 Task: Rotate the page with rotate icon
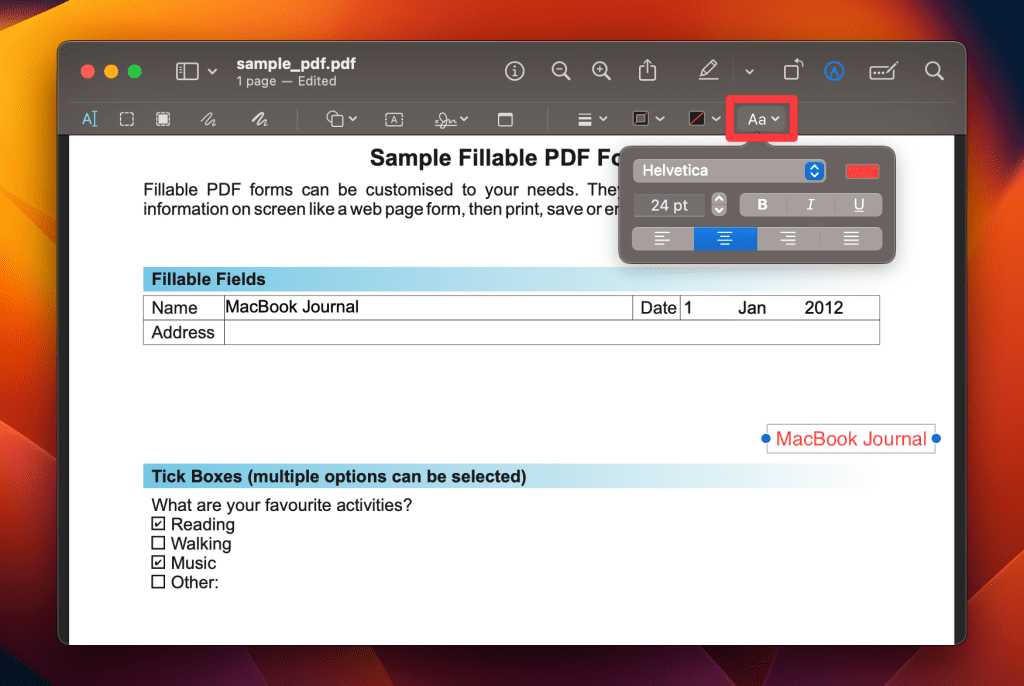click(x=792, y=71)
